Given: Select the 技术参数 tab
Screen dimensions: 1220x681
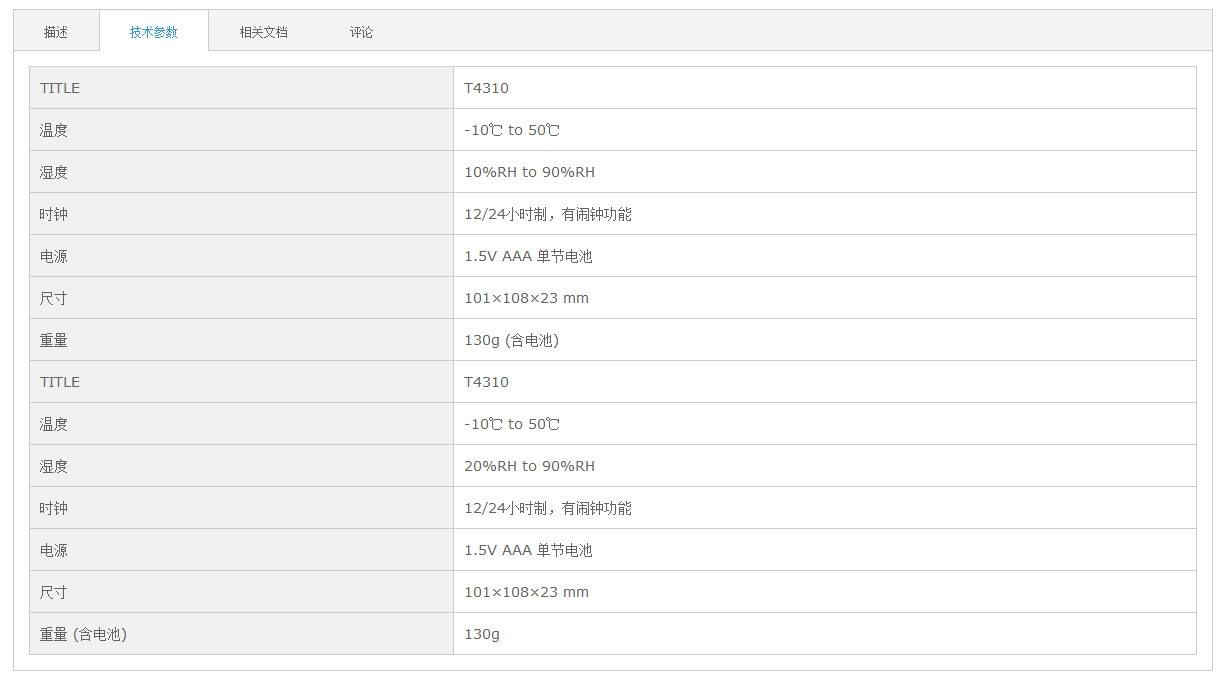Looking at the screenshot, I should [154, 32].
